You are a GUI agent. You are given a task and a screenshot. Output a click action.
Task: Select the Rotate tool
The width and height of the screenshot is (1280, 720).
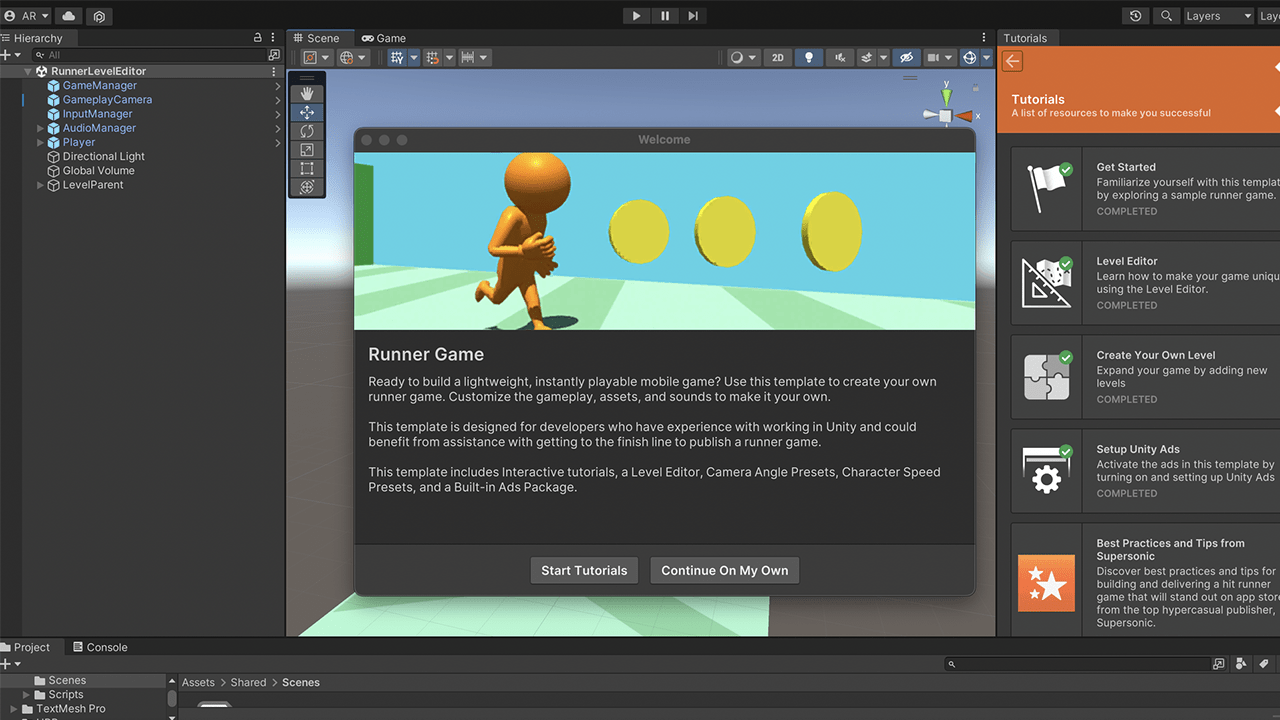pyautogui.click(x=307, y=131)
